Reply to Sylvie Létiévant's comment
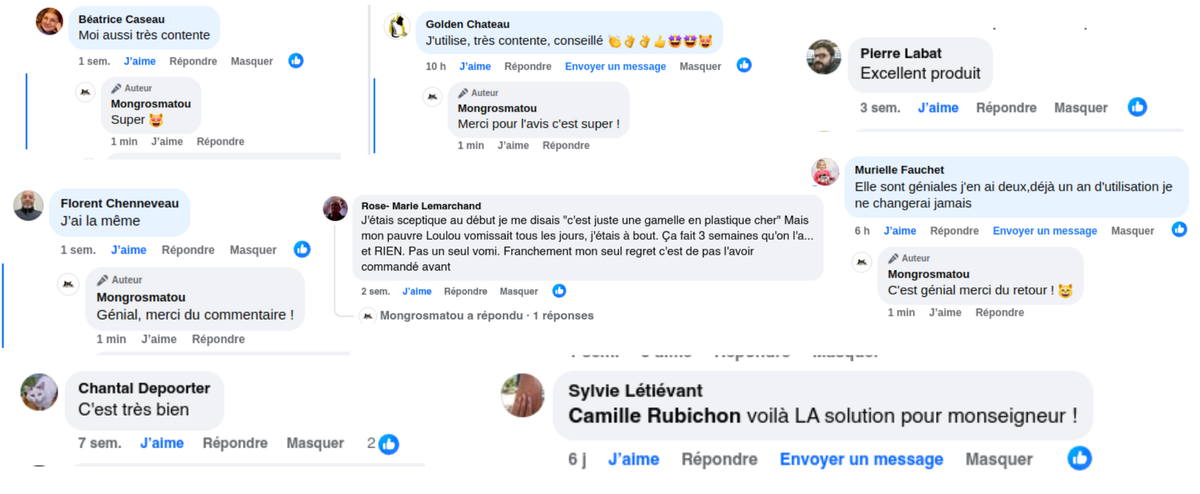1200x494 pixels. [719, 459]
